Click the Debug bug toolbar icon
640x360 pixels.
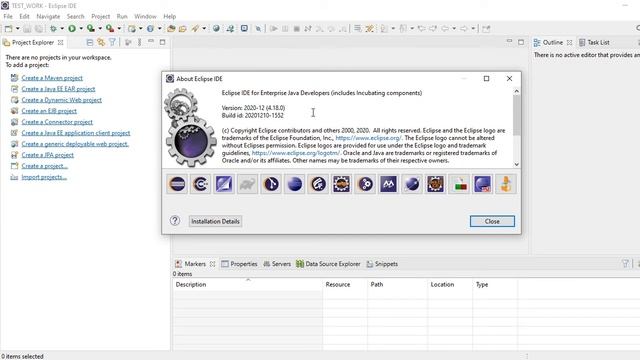[x=53, y=29]
